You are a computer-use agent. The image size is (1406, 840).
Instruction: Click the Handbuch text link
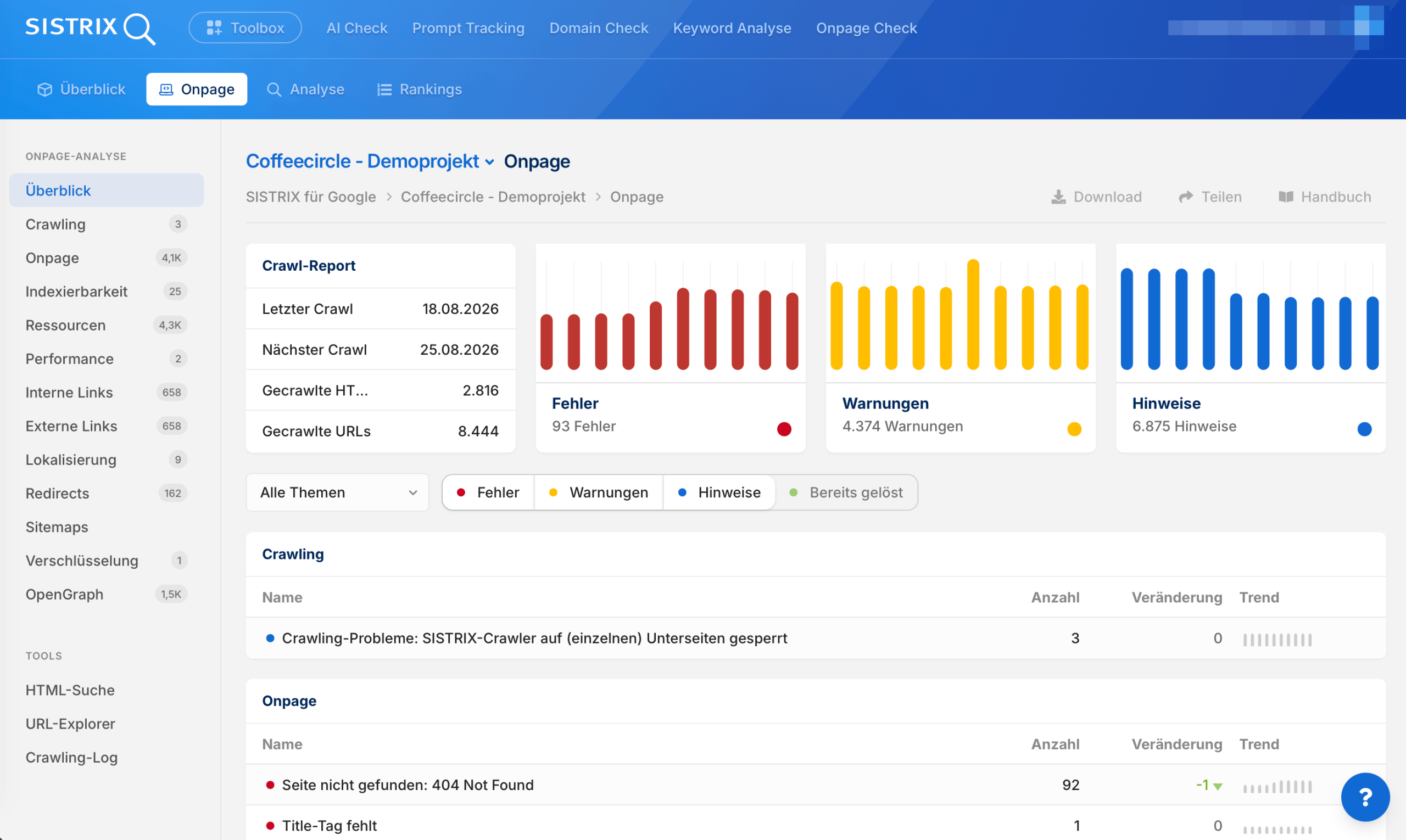coord(1336,197)
